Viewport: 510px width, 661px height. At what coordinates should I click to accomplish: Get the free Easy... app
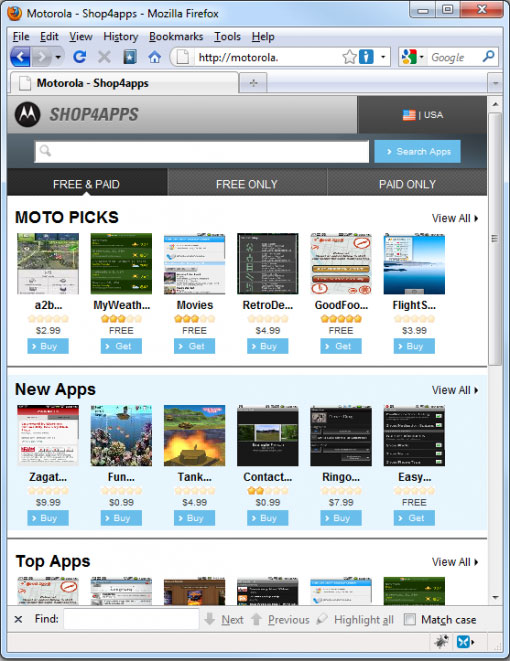[414, 518]
